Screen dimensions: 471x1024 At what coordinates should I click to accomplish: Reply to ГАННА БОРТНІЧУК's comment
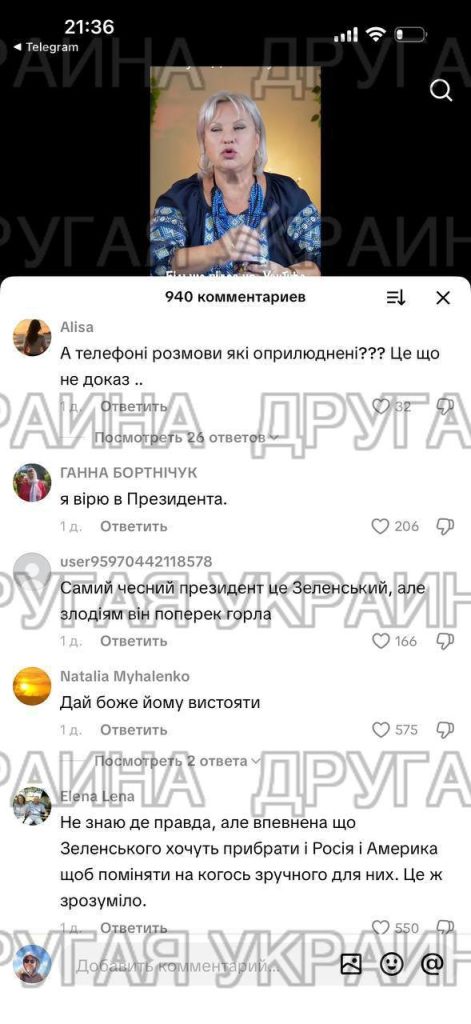[x=133, y=526]
